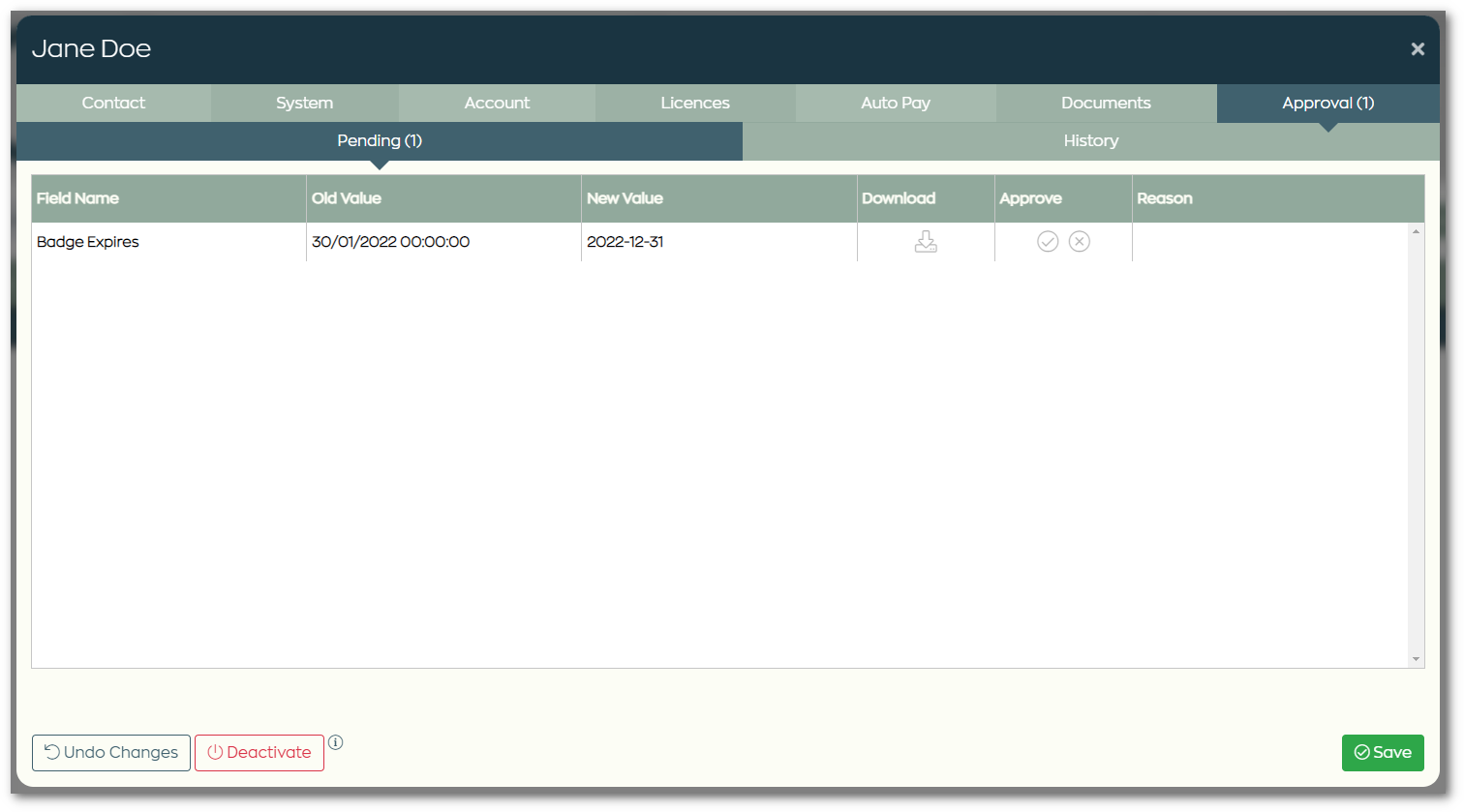Select the Contact tab
Screen dimensions: 1464x812
113,103
